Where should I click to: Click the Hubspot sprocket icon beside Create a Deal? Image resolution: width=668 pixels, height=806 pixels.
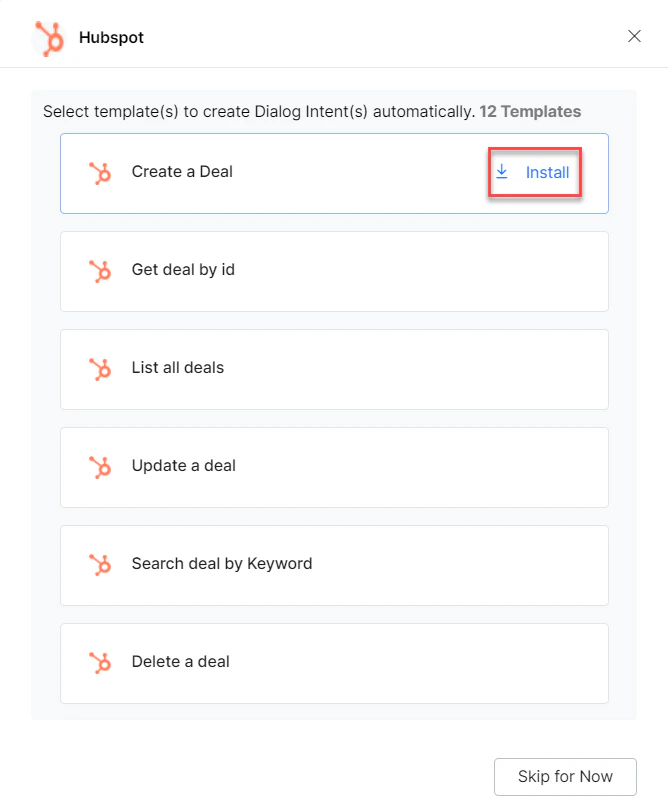[101, 172]
